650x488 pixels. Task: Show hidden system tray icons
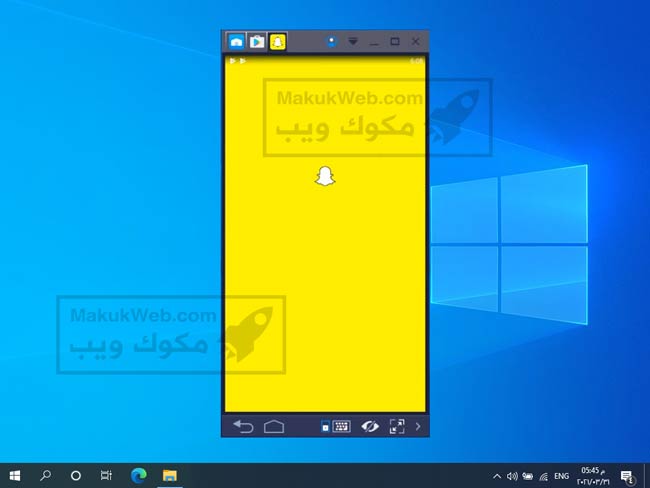[x=498, y=476]
